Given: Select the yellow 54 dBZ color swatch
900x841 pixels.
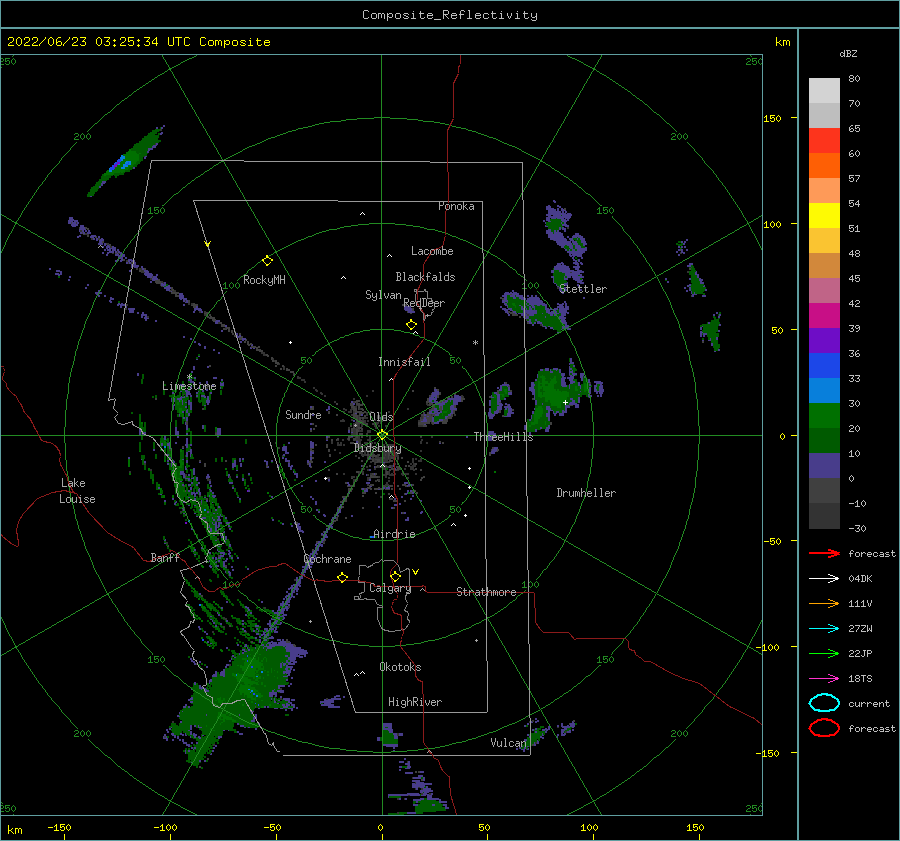Looking at the screenshot, I should pyautogui.click(x=824, y=215).
